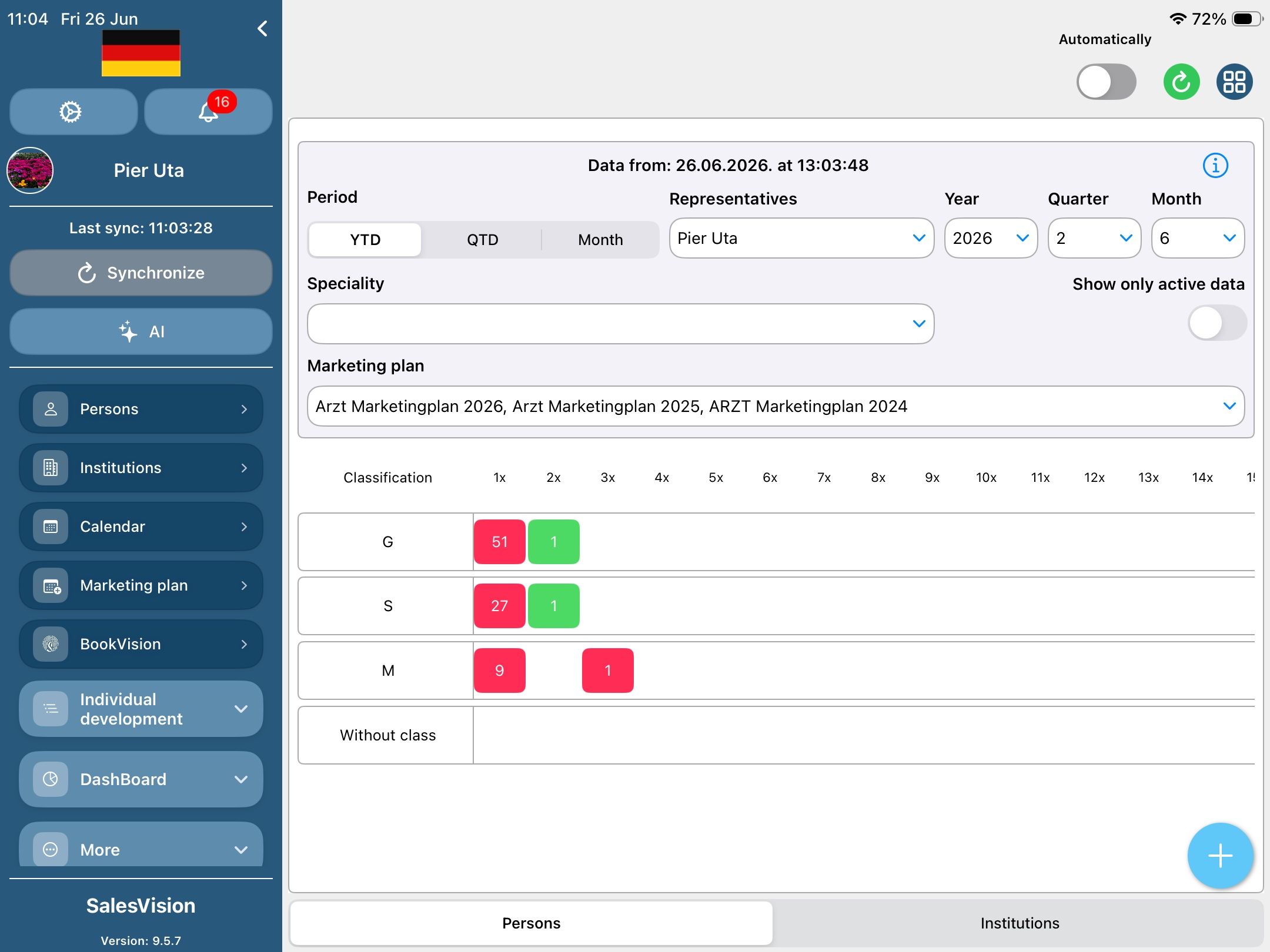The height and width of the screenshot is (952, 1270).
Task: Open the grid layout icon
Action: (1234, 82)
